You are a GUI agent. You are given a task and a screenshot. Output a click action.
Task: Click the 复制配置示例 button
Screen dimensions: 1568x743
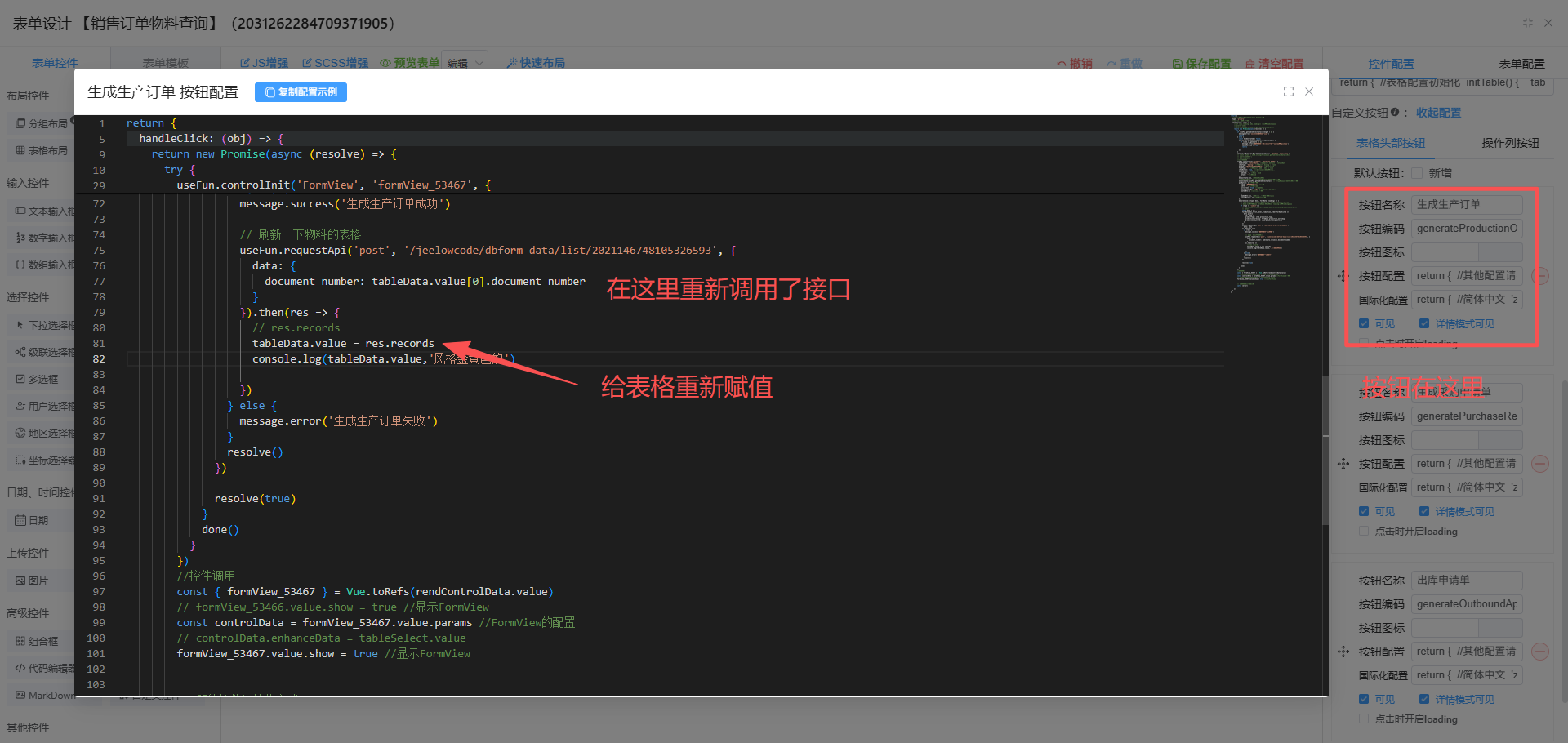(x=301, y=92)
